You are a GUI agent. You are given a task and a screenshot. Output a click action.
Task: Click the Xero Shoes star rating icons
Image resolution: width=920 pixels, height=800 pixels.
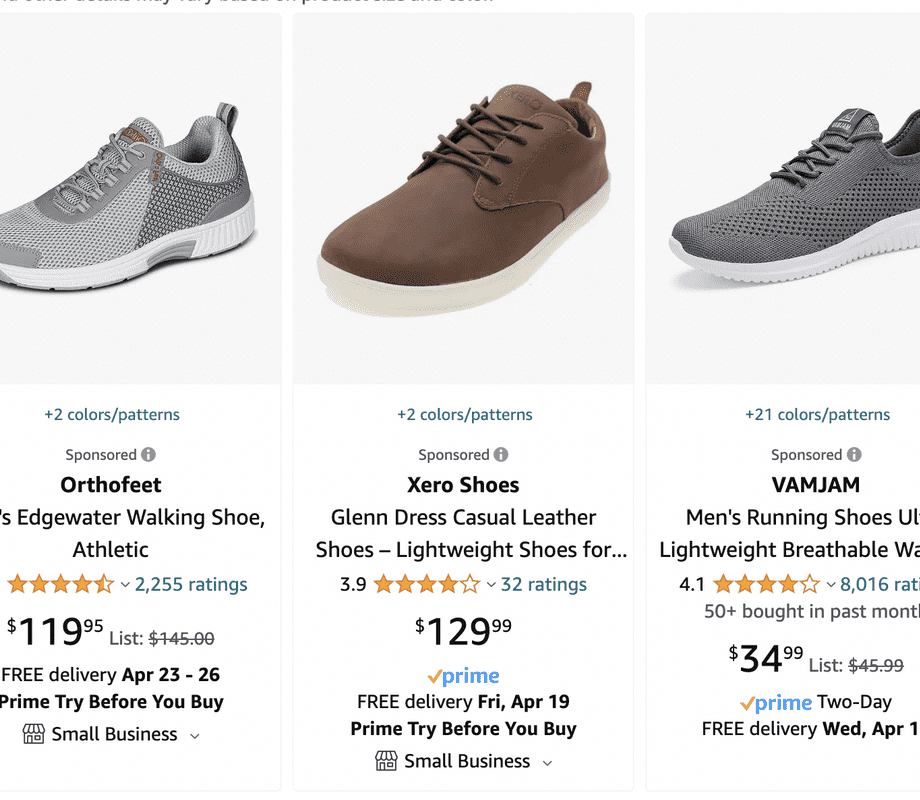click(426, 584)
